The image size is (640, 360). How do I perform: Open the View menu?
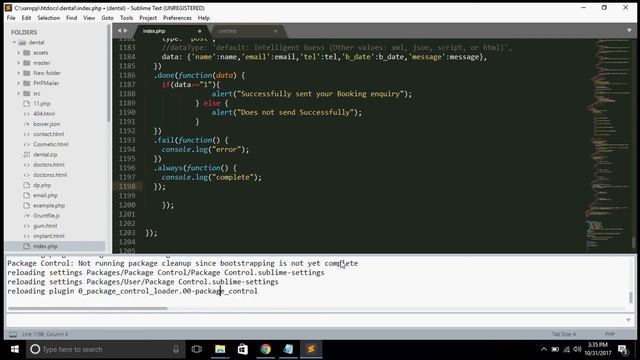pos(89,18)
